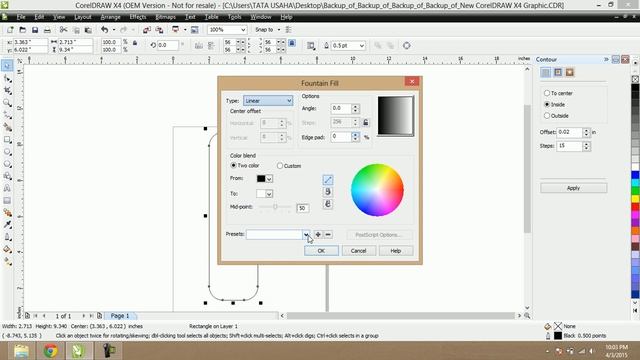Open the Tools menu
The height and width of the screenshot is (360, 640).
(x=234, y=17)
